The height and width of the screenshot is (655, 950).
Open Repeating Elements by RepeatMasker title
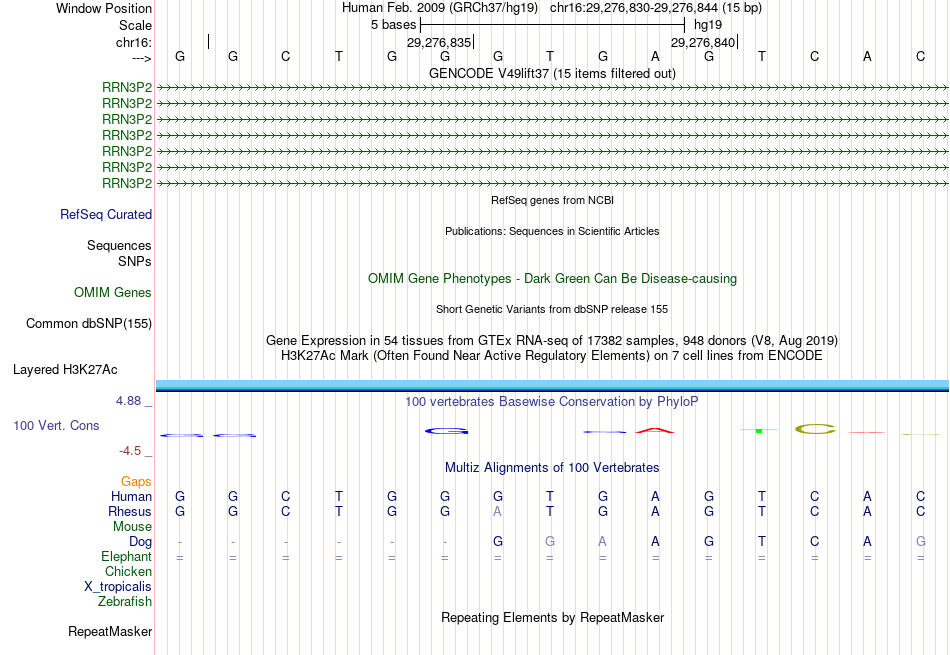click(552, 618)
